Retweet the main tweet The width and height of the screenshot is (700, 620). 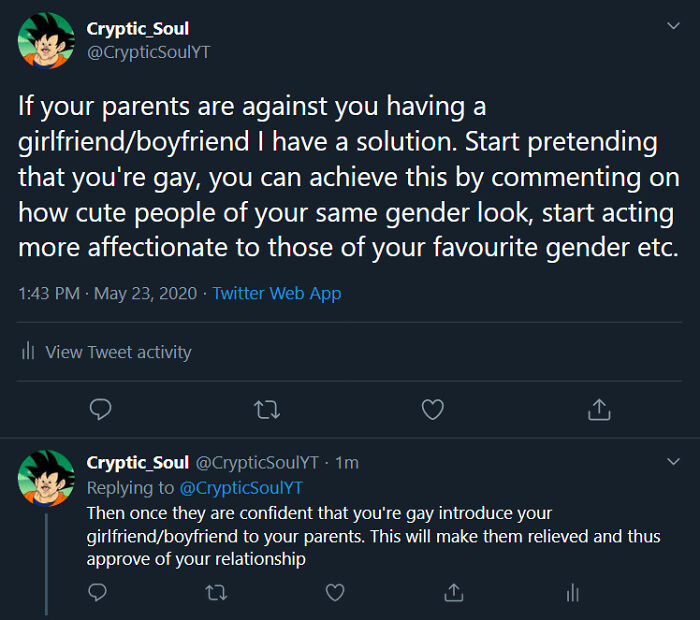(266, 409)
